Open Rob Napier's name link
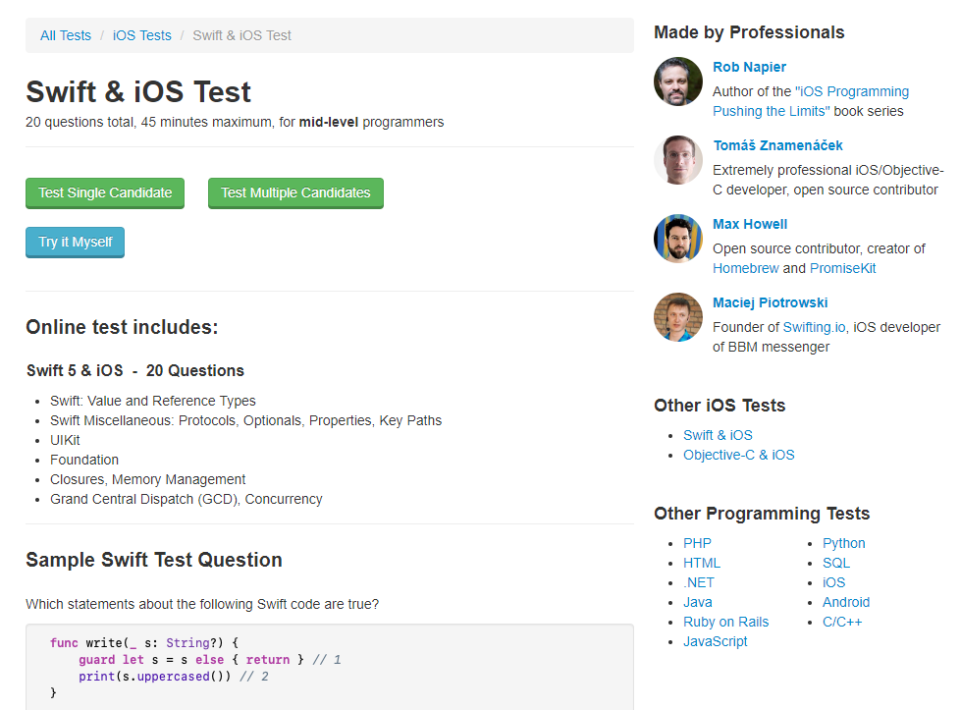The width and height of the screenshot is (960, 710). (x=749, y=67)
